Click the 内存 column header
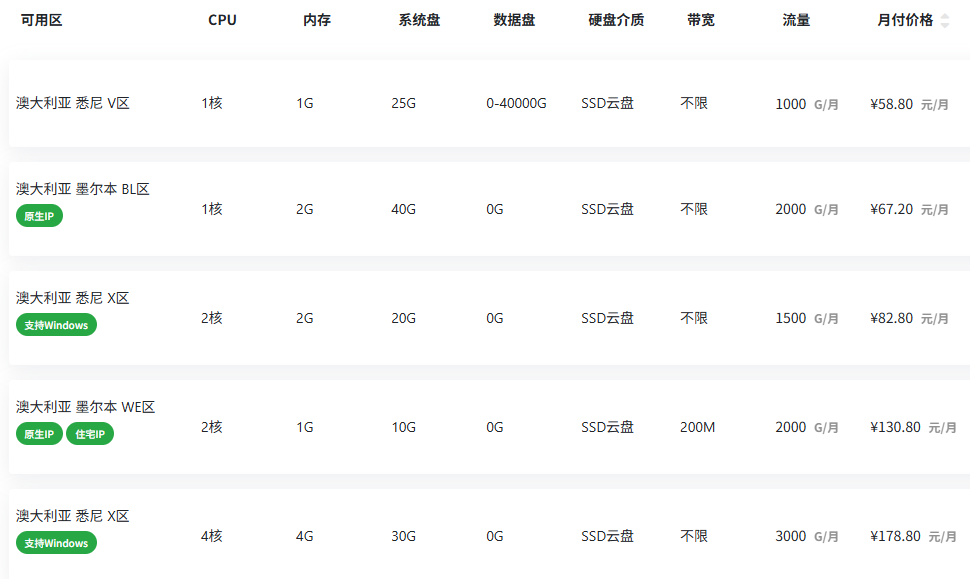The width and height of the screenshot is (970, 579). pyautogui.click(x=317, y=20)
